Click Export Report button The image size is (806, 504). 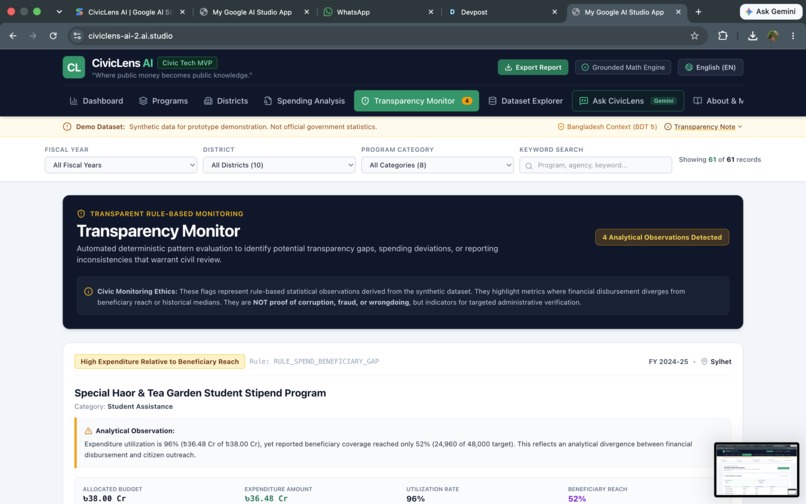point(533,67)
